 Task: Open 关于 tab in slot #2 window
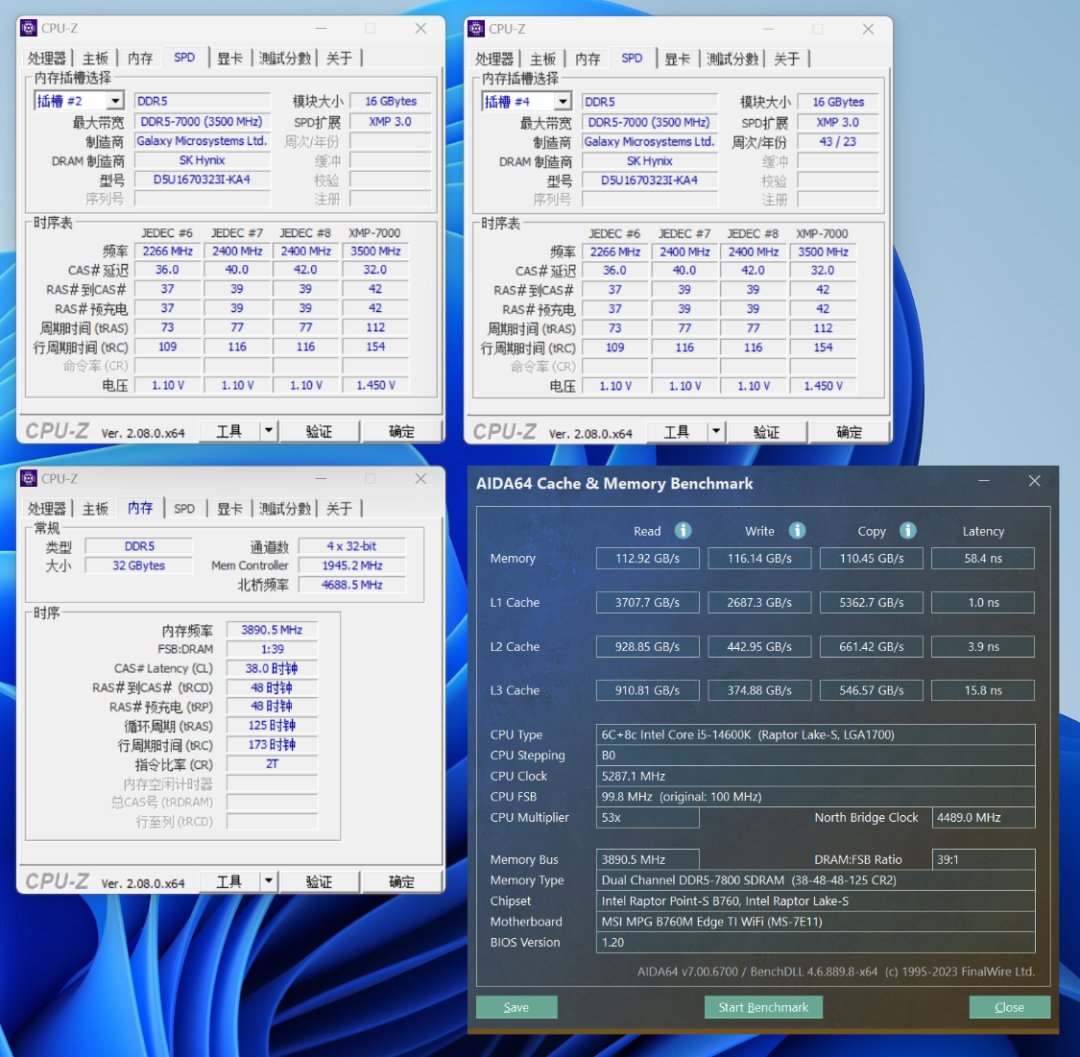338,58
